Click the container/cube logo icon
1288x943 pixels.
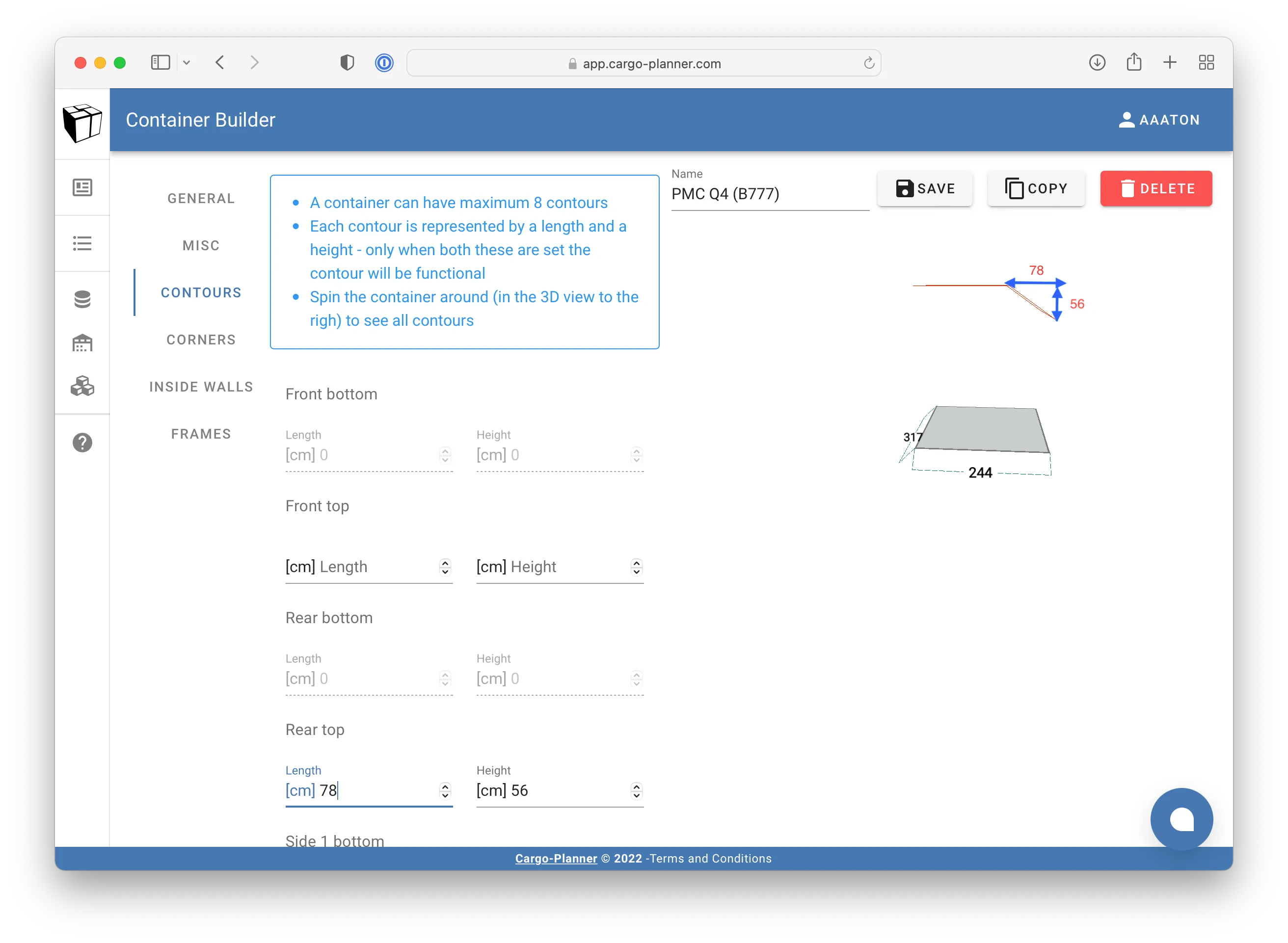[x=83, y=121]
